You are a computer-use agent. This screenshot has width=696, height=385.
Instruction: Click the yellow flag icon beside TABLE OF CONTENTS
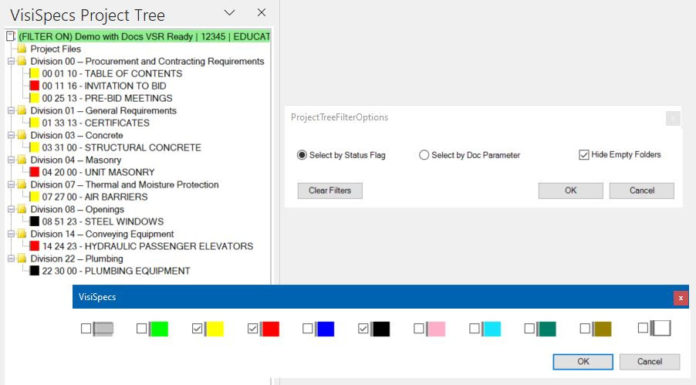click(34, 73)
